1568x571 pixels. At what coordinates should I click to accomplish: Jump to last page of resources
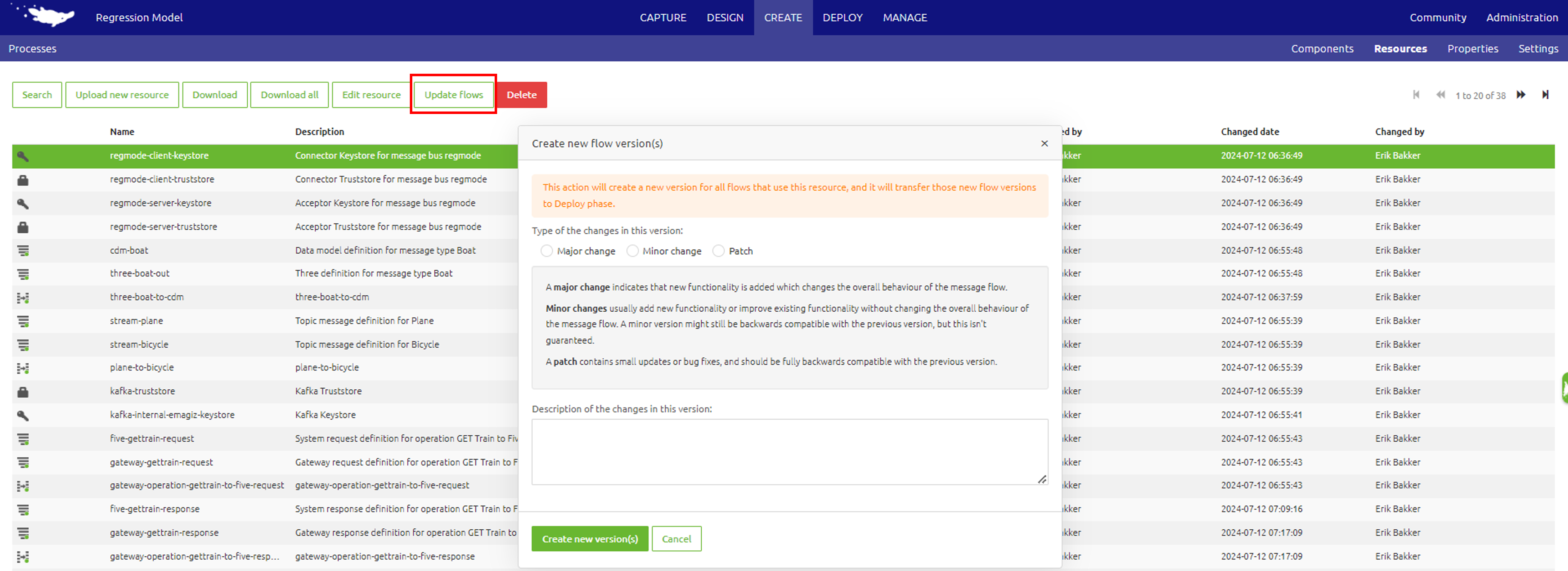tap(1544, 95)
